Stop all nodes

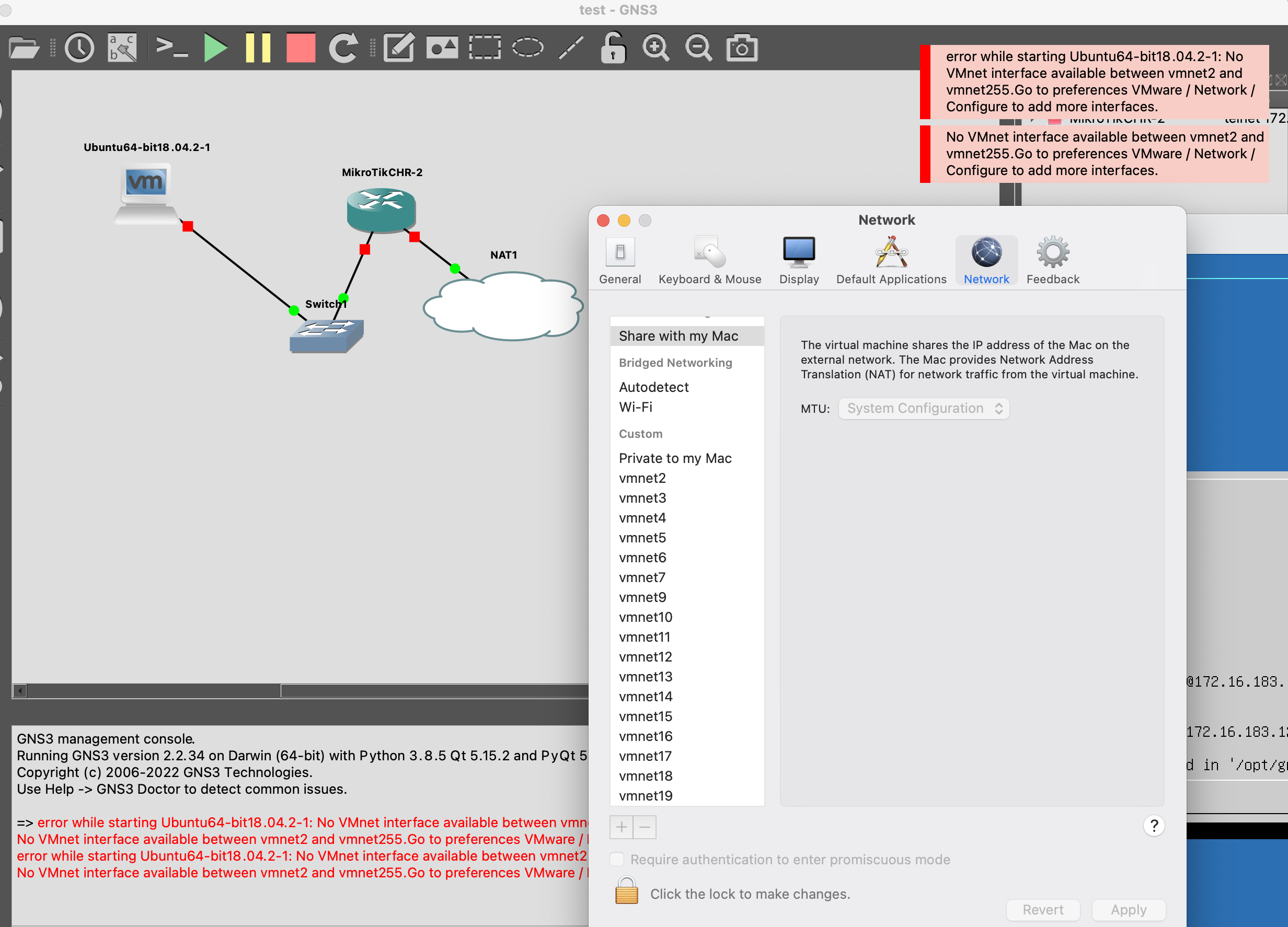pos(301,48)
